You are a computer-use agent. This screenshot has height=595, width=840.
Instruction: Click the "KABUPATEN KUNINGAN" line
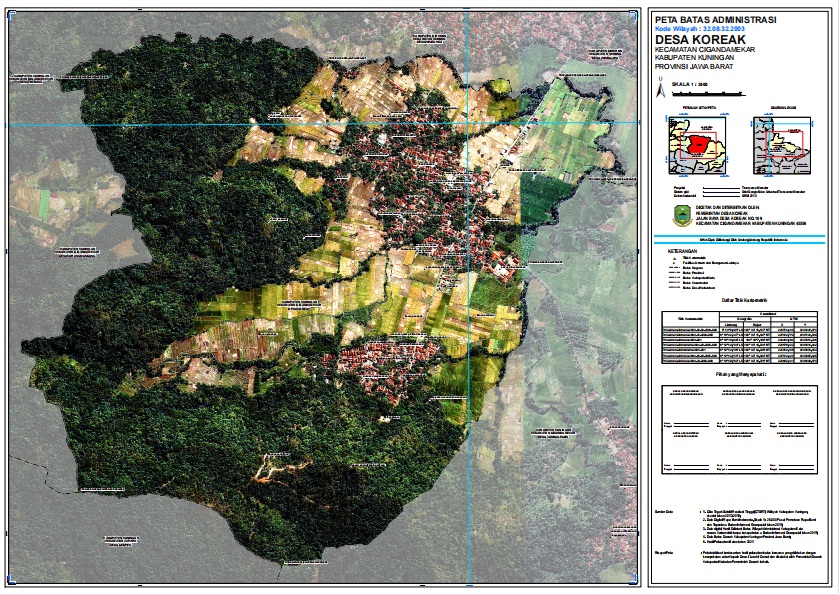[x=695, y=58]
